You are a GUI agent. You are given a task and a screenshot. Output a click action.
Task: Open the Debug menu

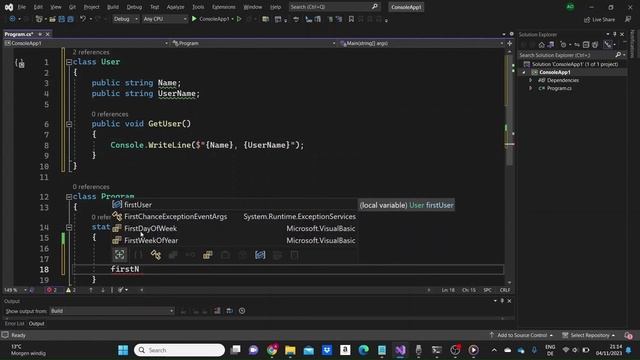tap(134, 7)
